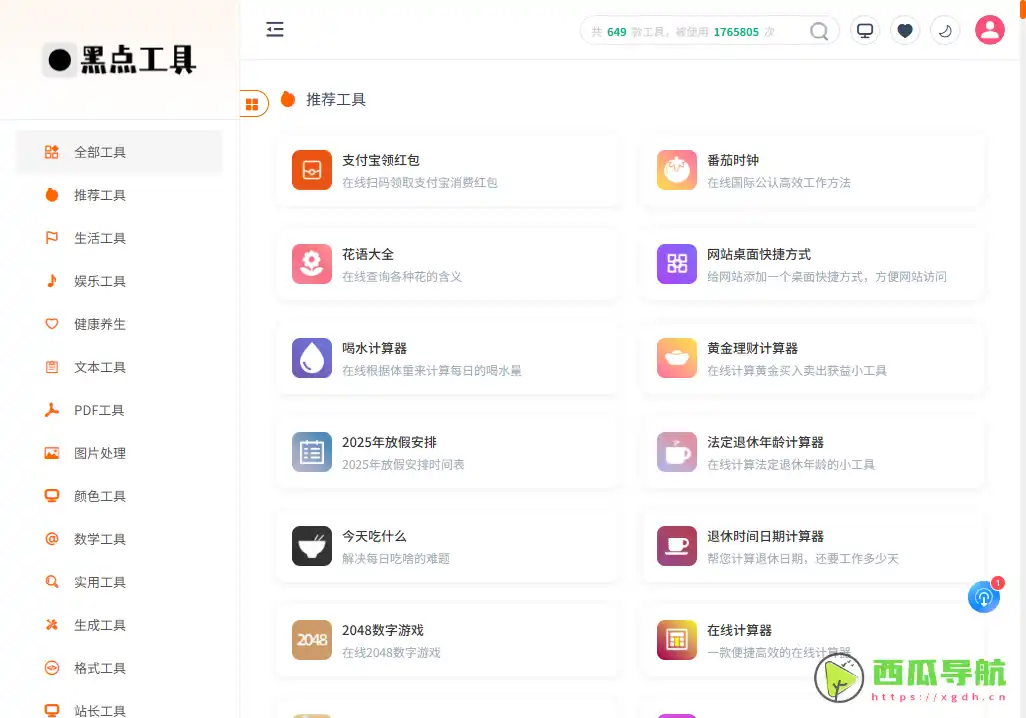Select 娱乐工具 in the sidebar
This screenshot has height=718, width=1026.
[x=119, y=281]
